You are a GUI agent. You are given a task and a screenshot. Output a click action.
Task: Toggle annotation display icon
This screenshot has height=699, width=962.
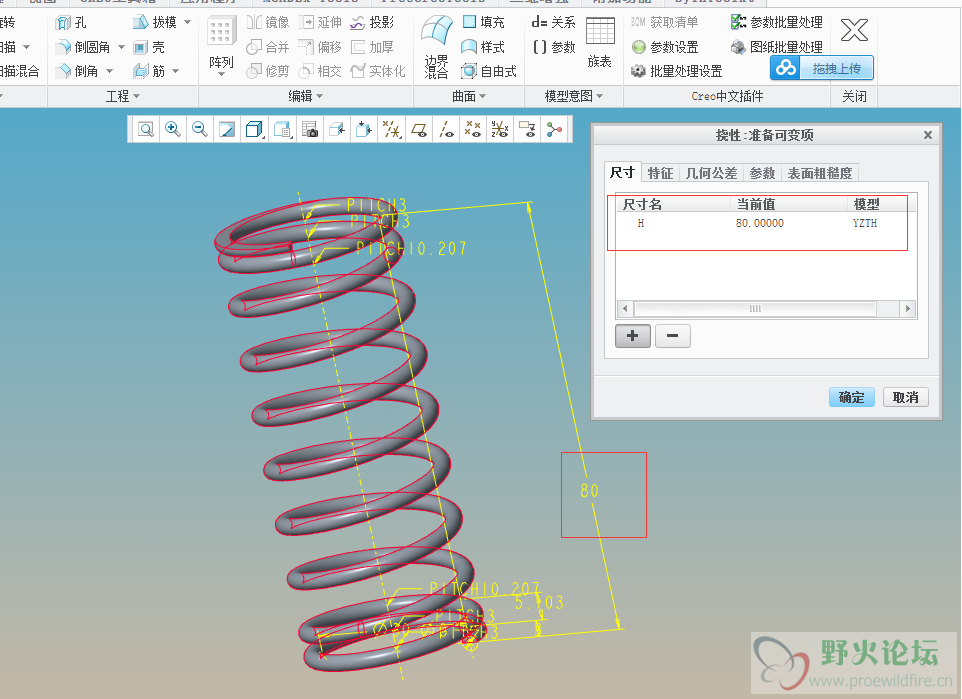click(527, 129)
